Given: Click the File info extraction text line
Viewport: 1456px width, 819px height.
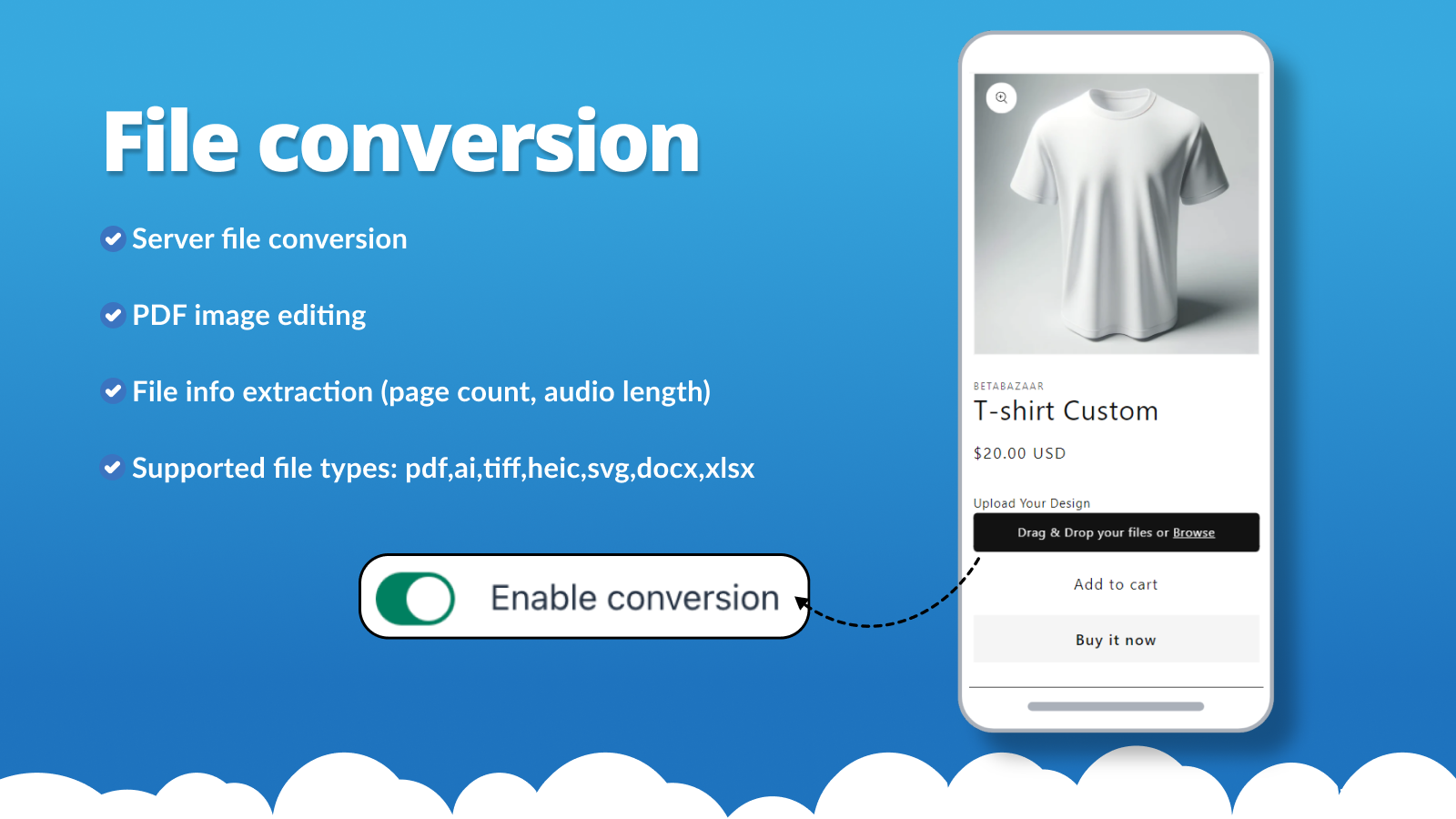Looking at the screenshot, I should click(x=421, y=392).
